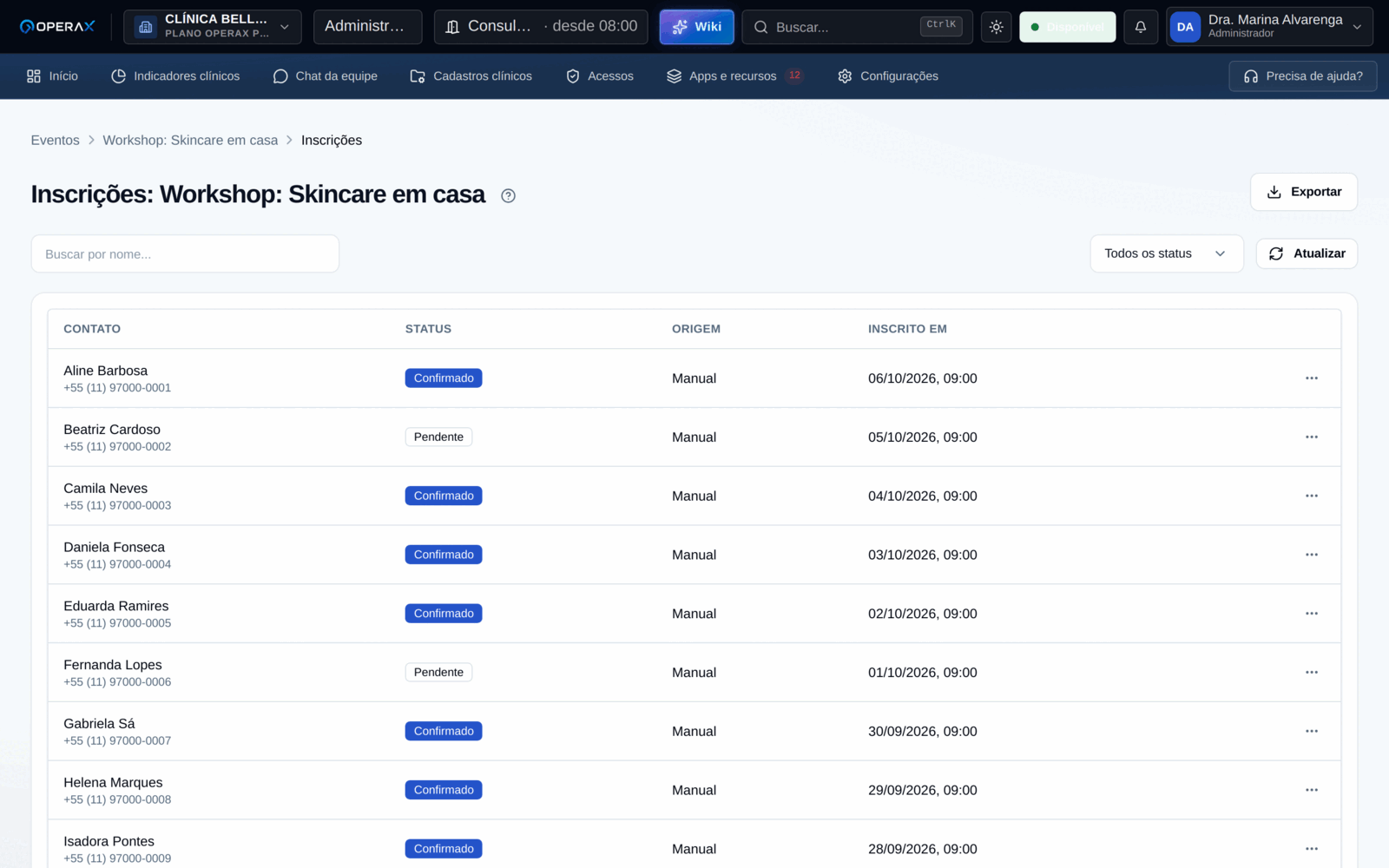Viewport: 1389px width, 868px height.
Task: Click Precisa de ajuda? button
Action: [1303, 76]
